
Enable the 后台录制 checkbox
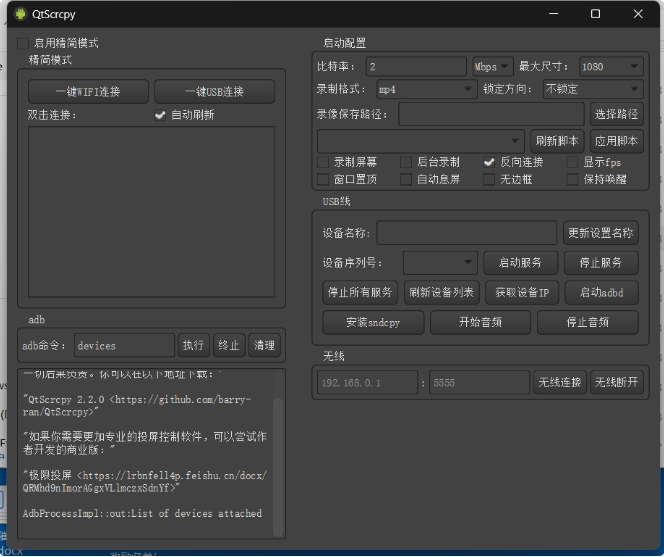pos(406,162)
